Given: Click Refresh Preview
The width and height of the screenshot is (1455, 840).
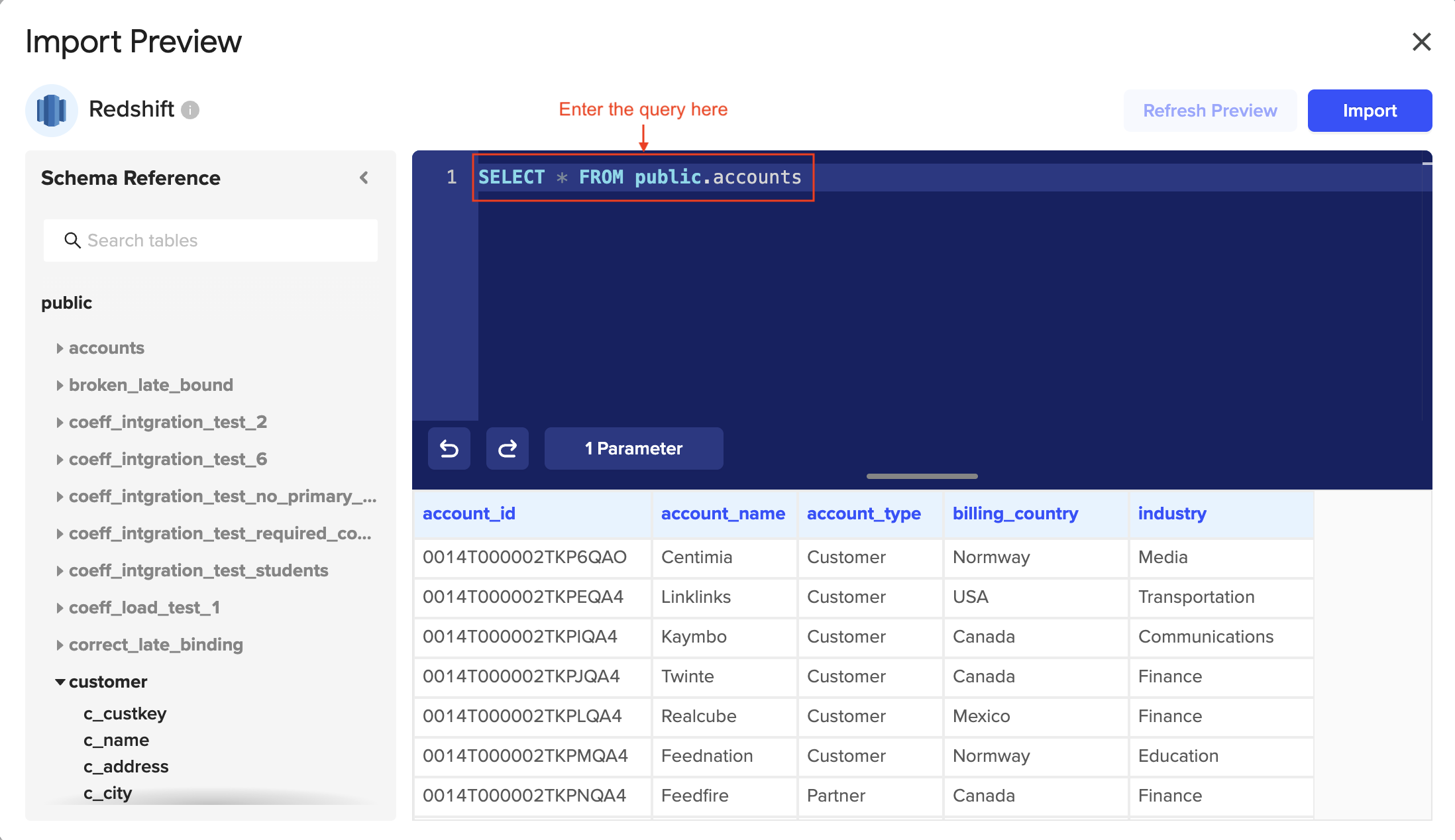Looking at the screenshot, I should (x=1210, y=111).
